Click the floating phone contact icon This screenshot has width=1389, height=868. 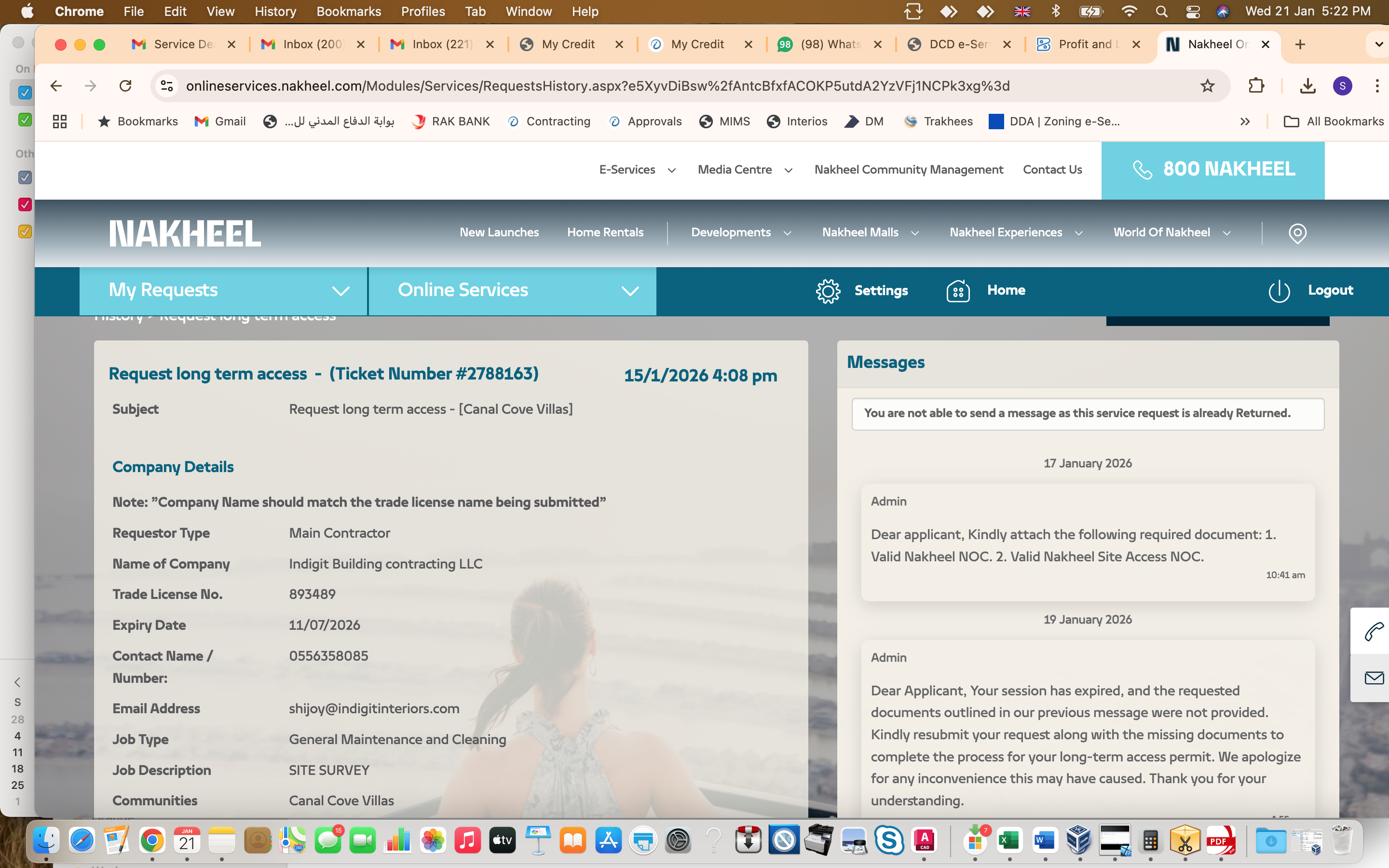pos(1374,632)
